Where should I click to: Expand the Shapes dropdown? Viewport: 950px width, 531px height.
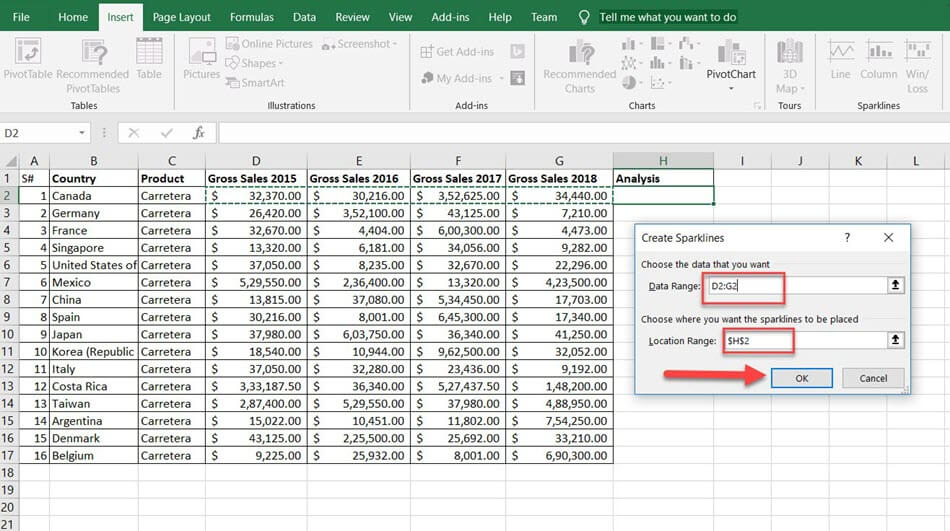point(258,63)
